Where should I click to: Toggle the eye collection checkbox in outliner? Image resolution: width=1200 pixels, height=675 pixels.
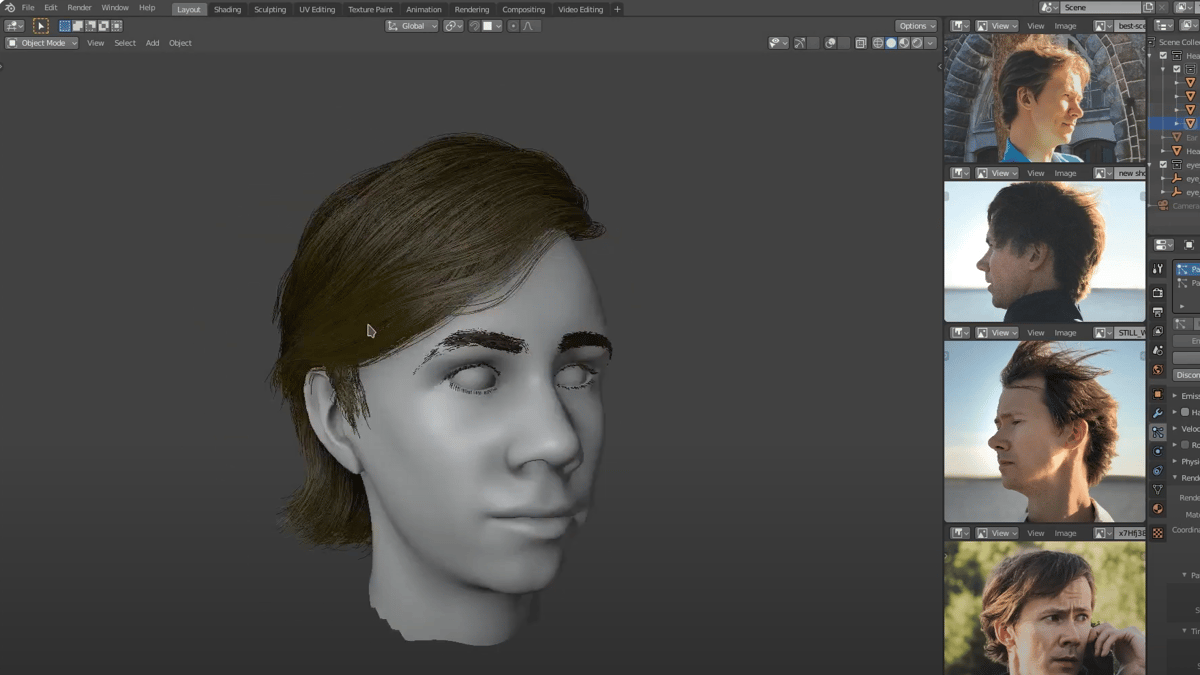tap(1163, 165)
